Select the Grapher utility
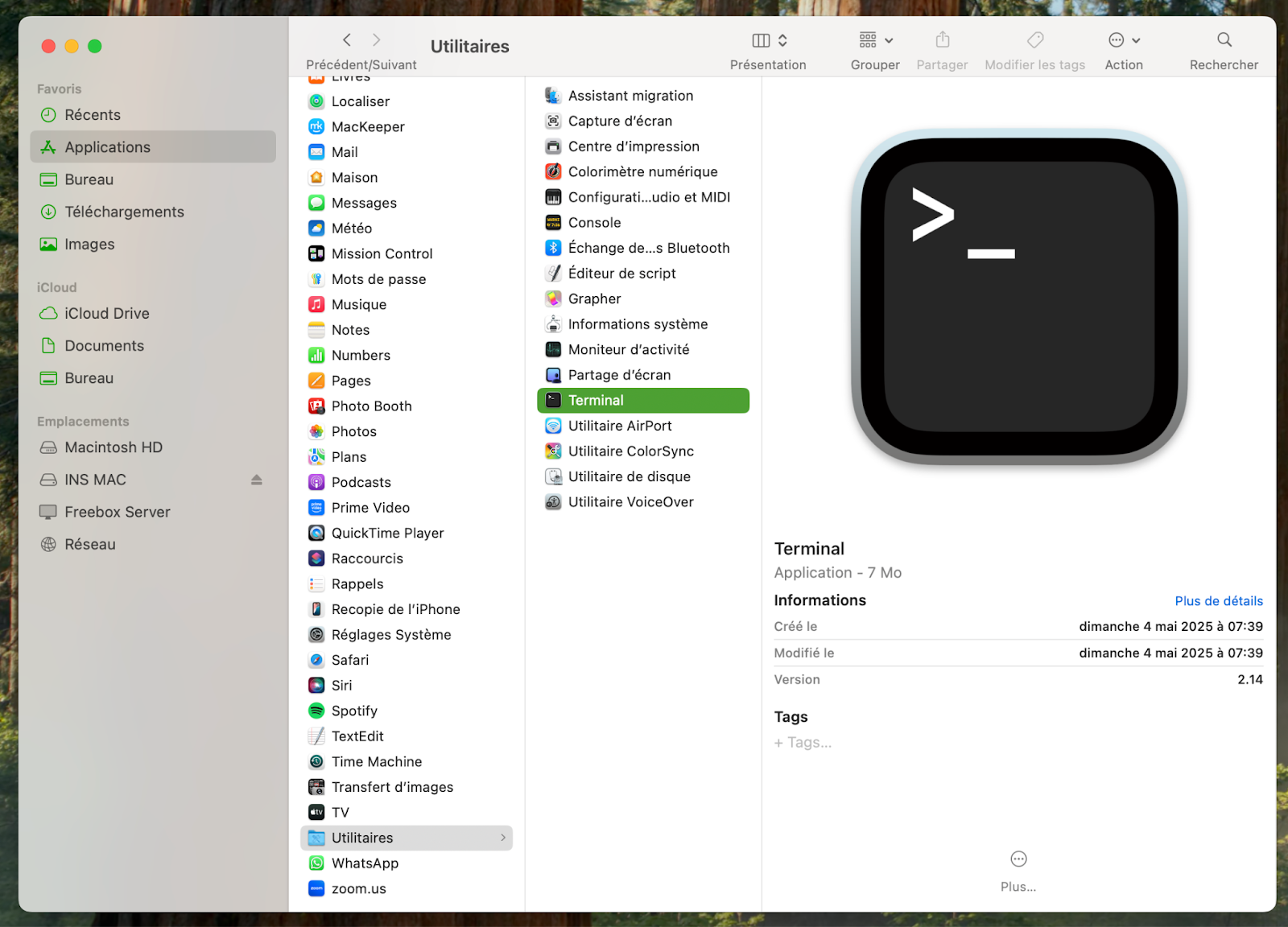 click(x=593, y=299)
